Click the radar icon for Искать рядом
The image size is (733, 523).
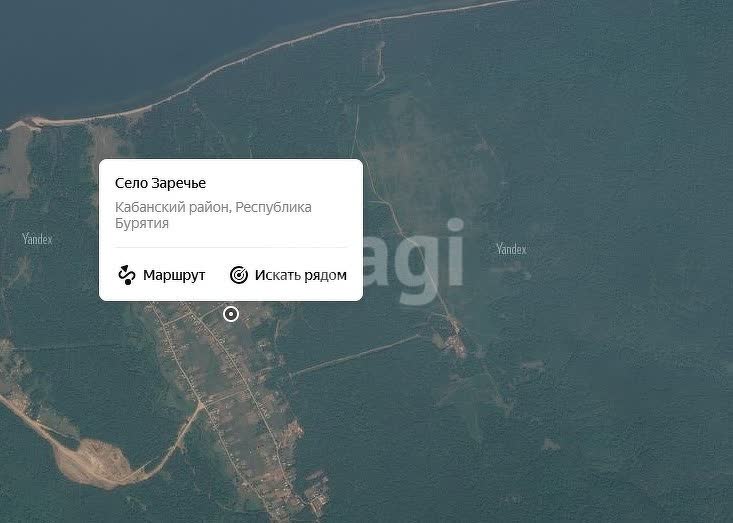tap(239, 275)
